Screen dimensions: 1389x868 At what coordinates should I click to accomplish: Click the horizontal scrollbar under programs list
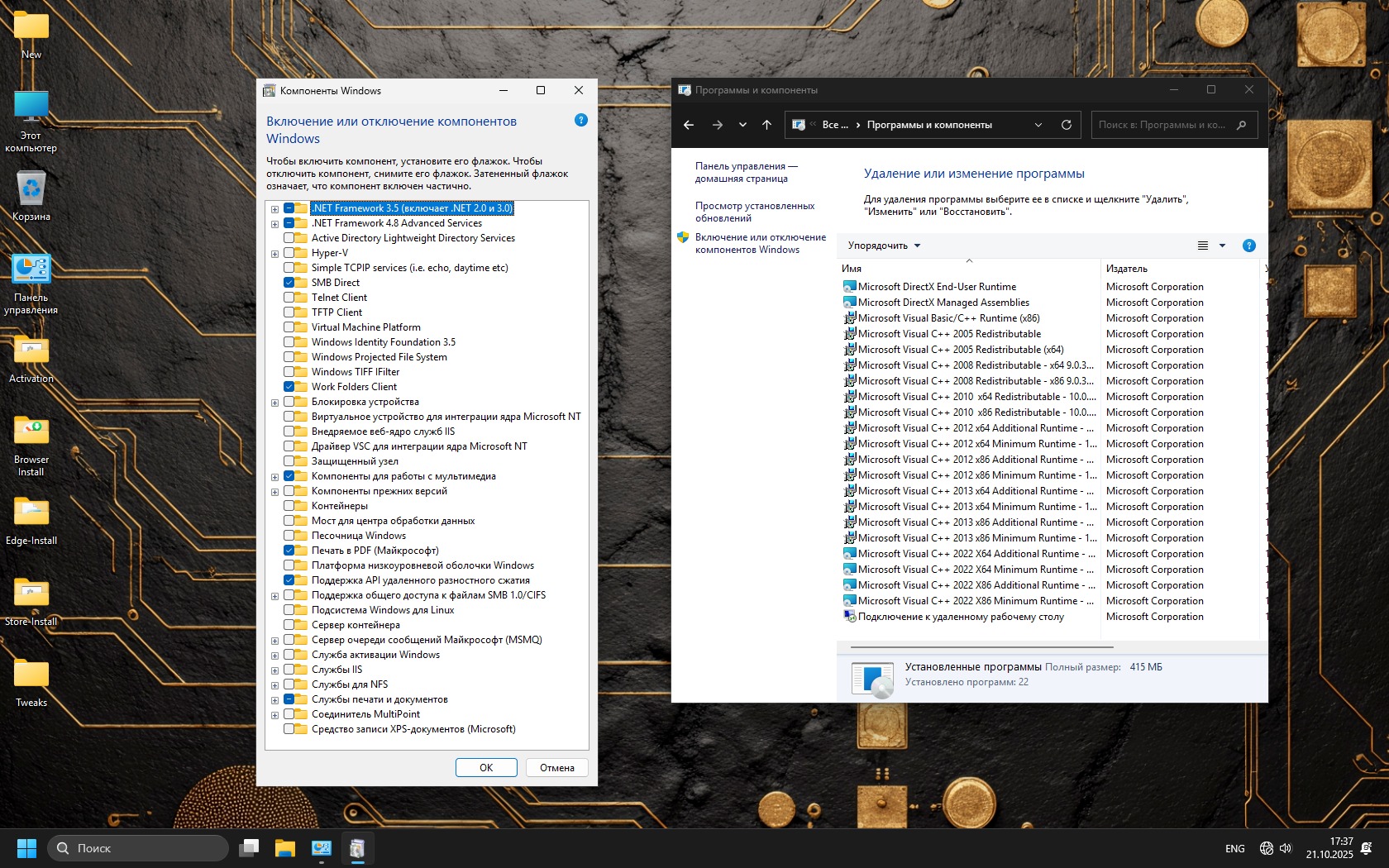[981, 646]
